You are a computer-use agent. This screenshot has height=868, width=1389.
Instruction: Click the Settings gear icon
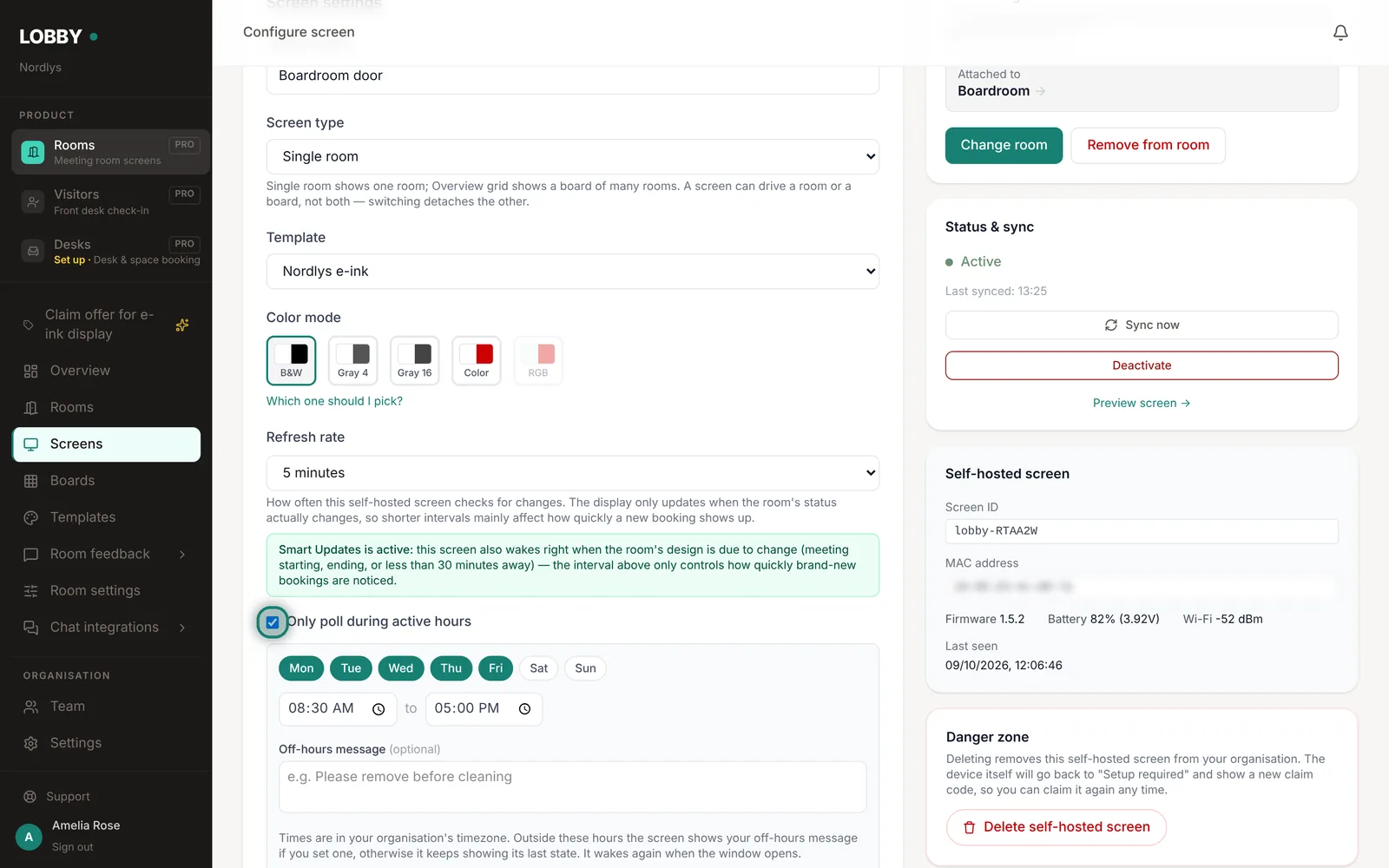coord(31,743)
